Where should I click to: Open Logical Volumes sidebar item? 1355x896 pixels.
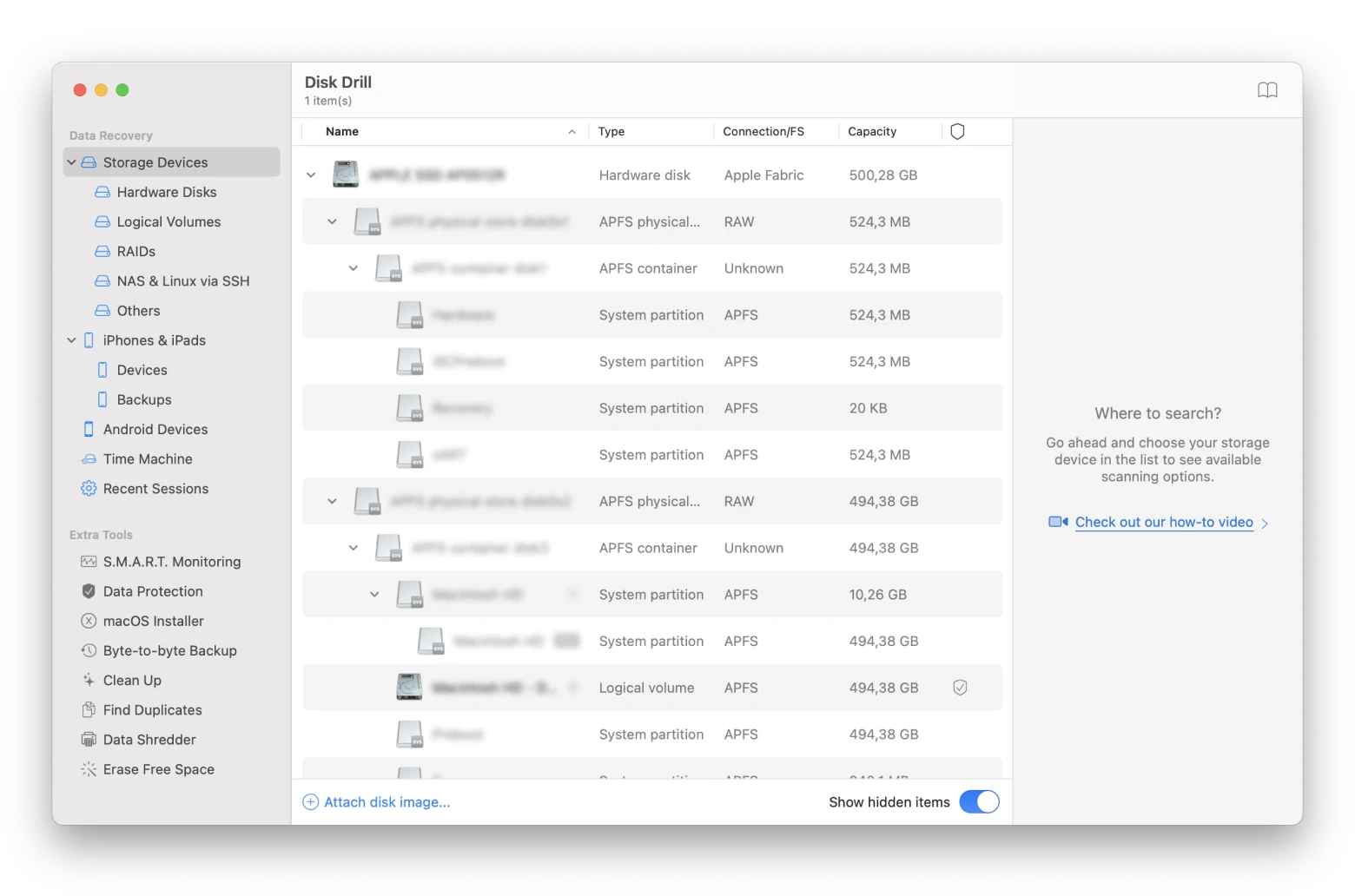coord(169,222)
